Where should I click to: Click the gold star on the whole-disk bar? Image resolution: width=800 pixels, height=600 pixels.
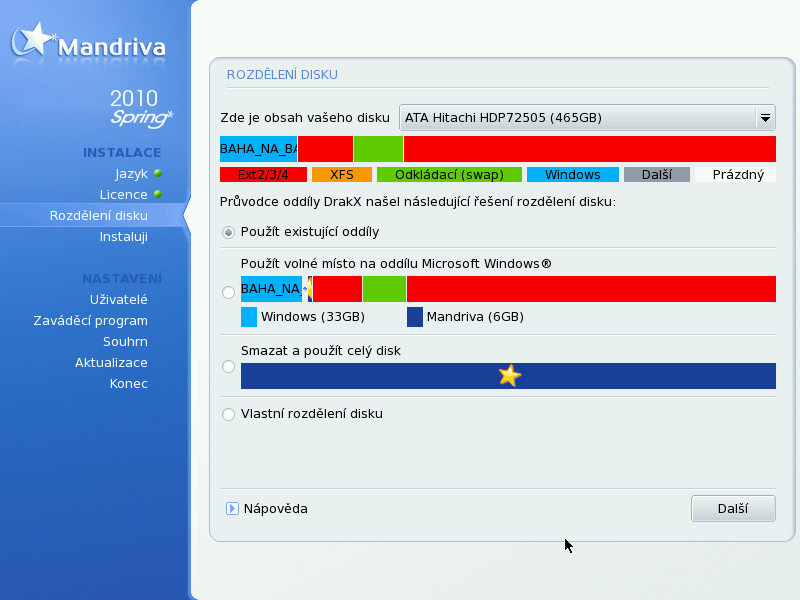pyautogui.click(x=510, y=376)
